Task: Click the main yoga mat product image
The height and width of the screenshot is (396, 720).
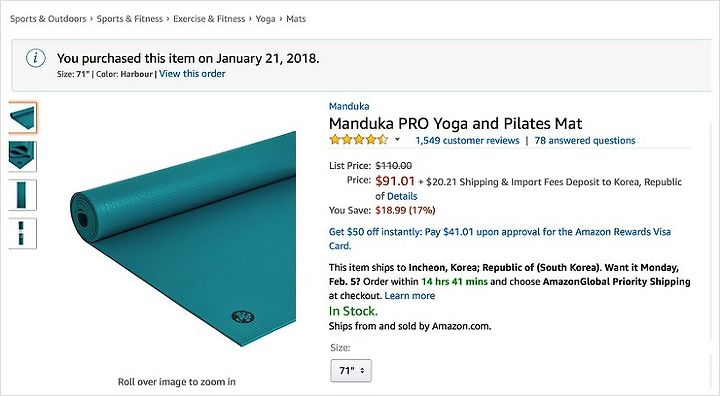Action: 183,239
